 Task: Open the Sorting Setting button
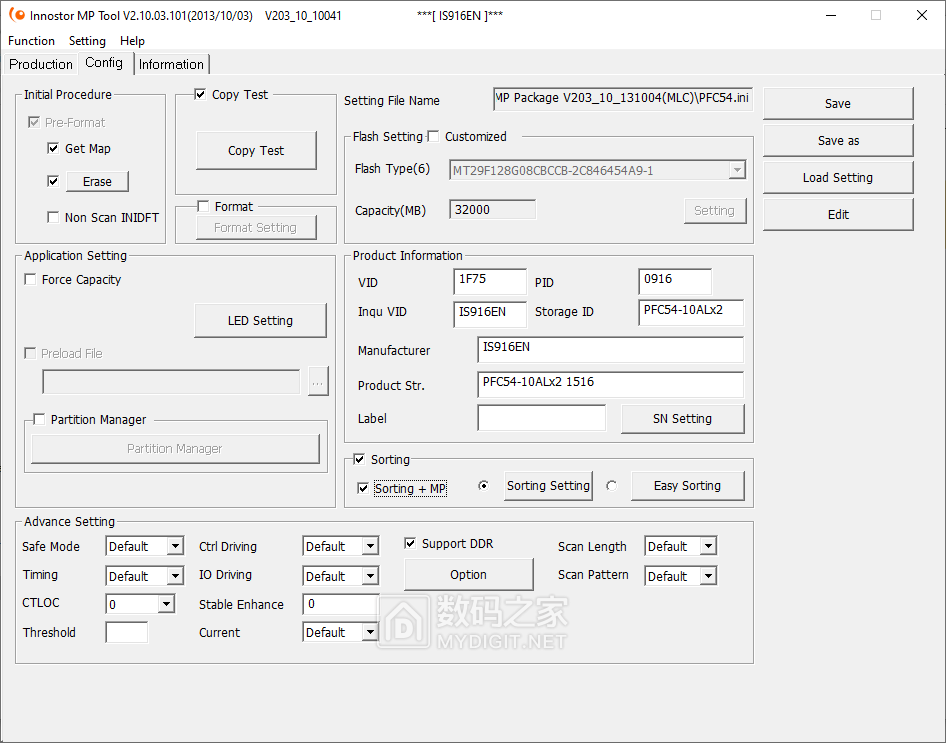pos(548,485)
